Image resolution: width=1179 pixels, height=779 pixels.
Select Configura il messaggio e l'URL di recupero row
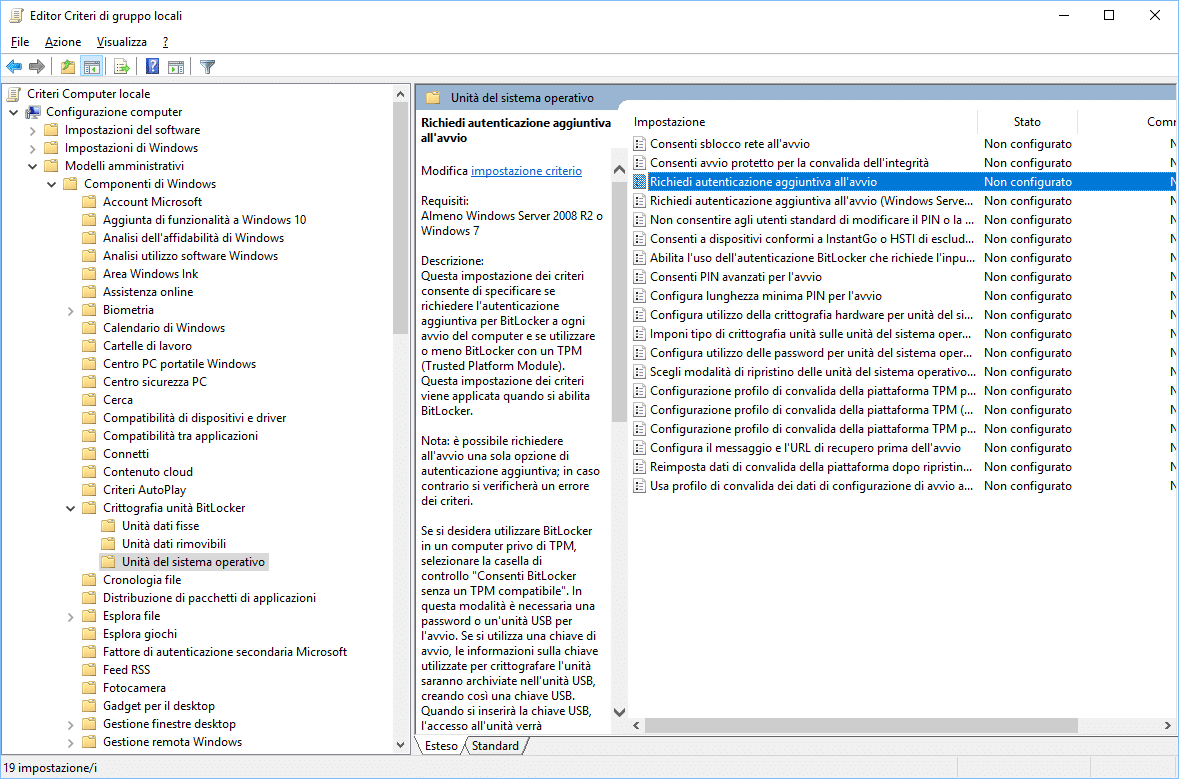tap(902, 447)
